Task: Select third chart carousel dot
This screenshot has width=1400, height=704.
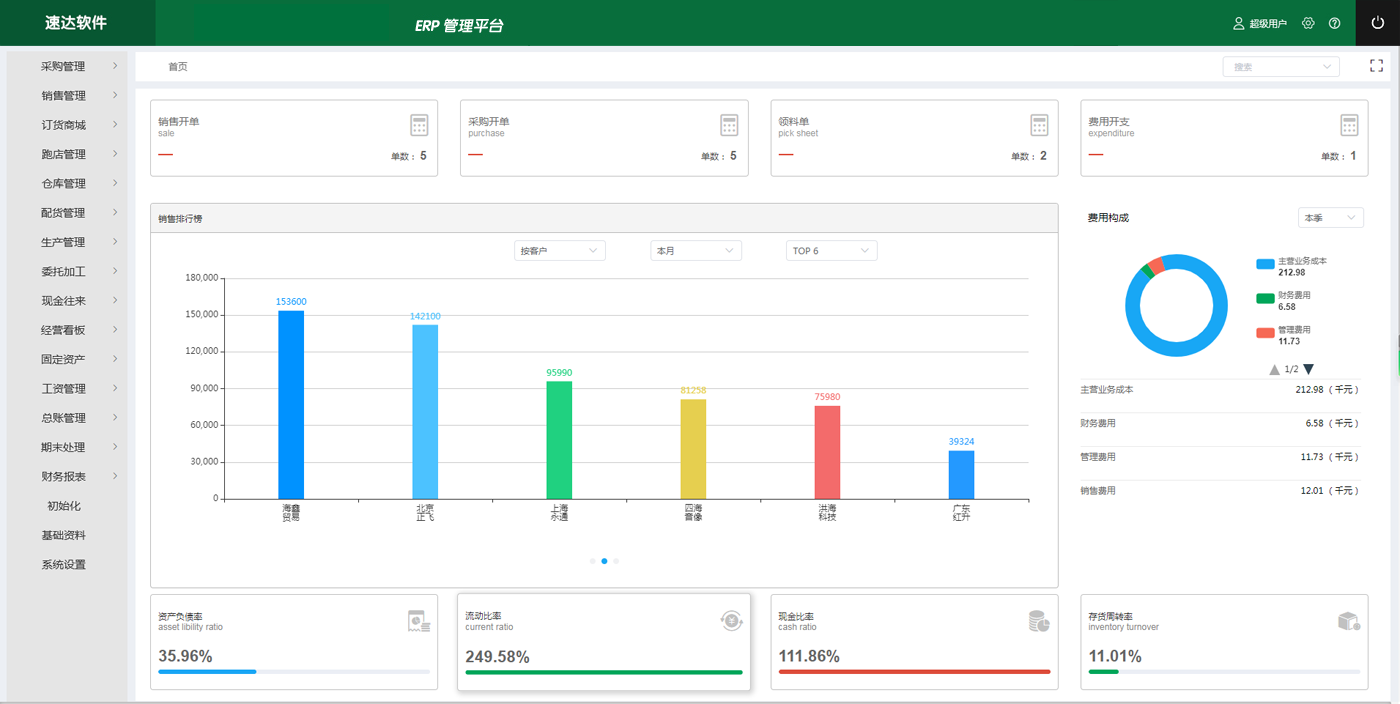Action: tap(616, 561)
